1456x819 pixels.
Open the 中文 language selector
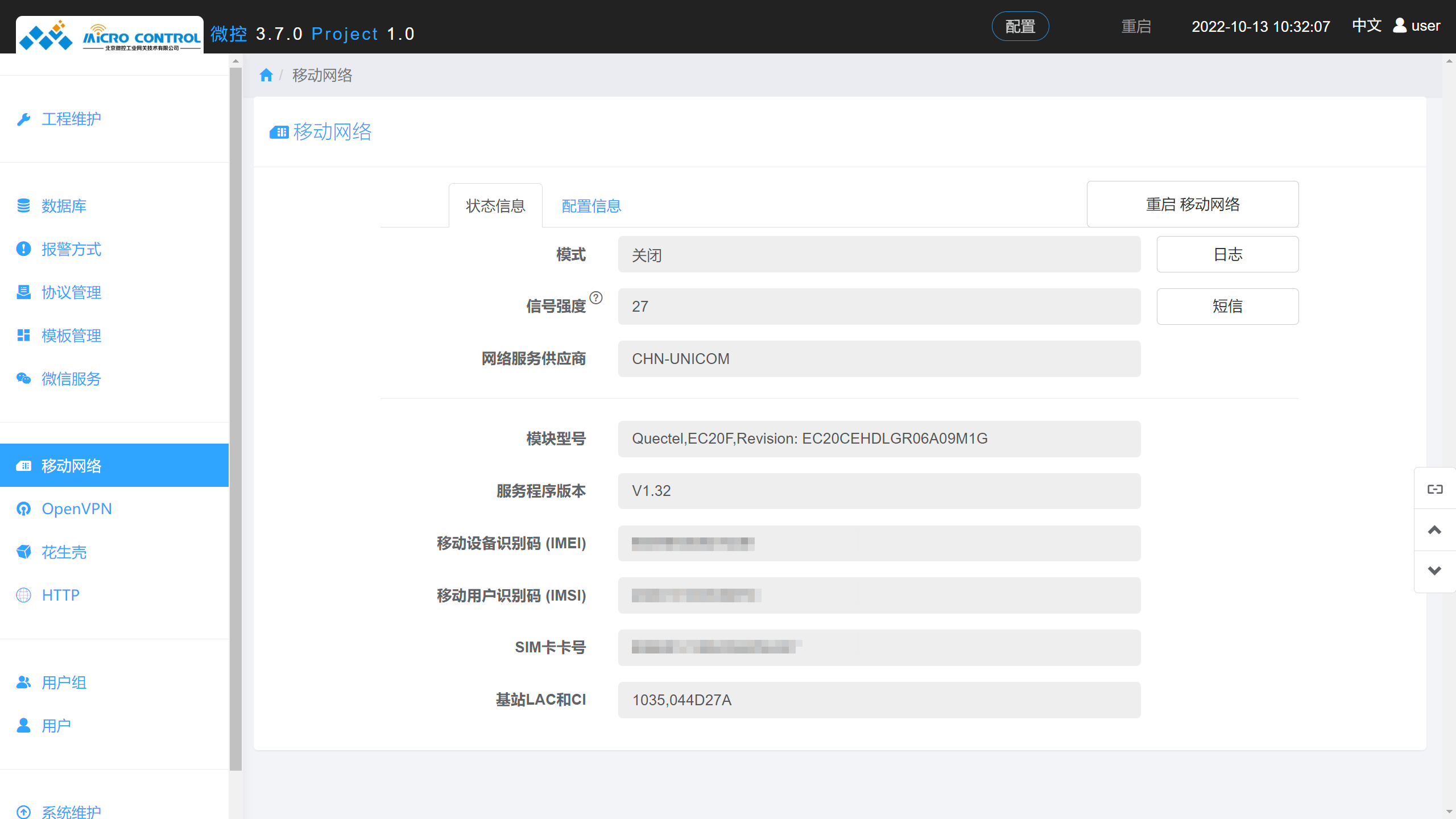[1366, 26]
